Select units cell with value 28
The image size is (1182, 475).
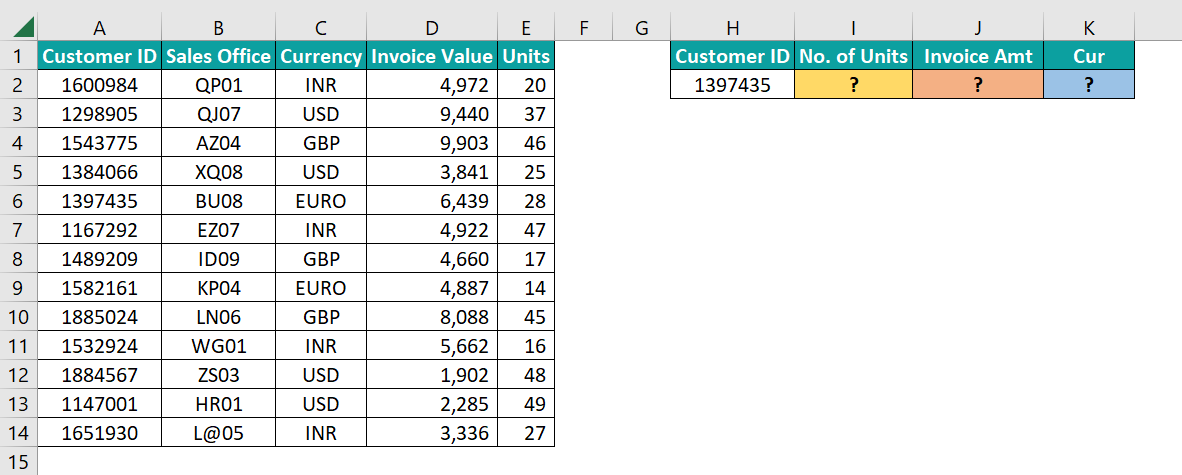coord(526,201)
